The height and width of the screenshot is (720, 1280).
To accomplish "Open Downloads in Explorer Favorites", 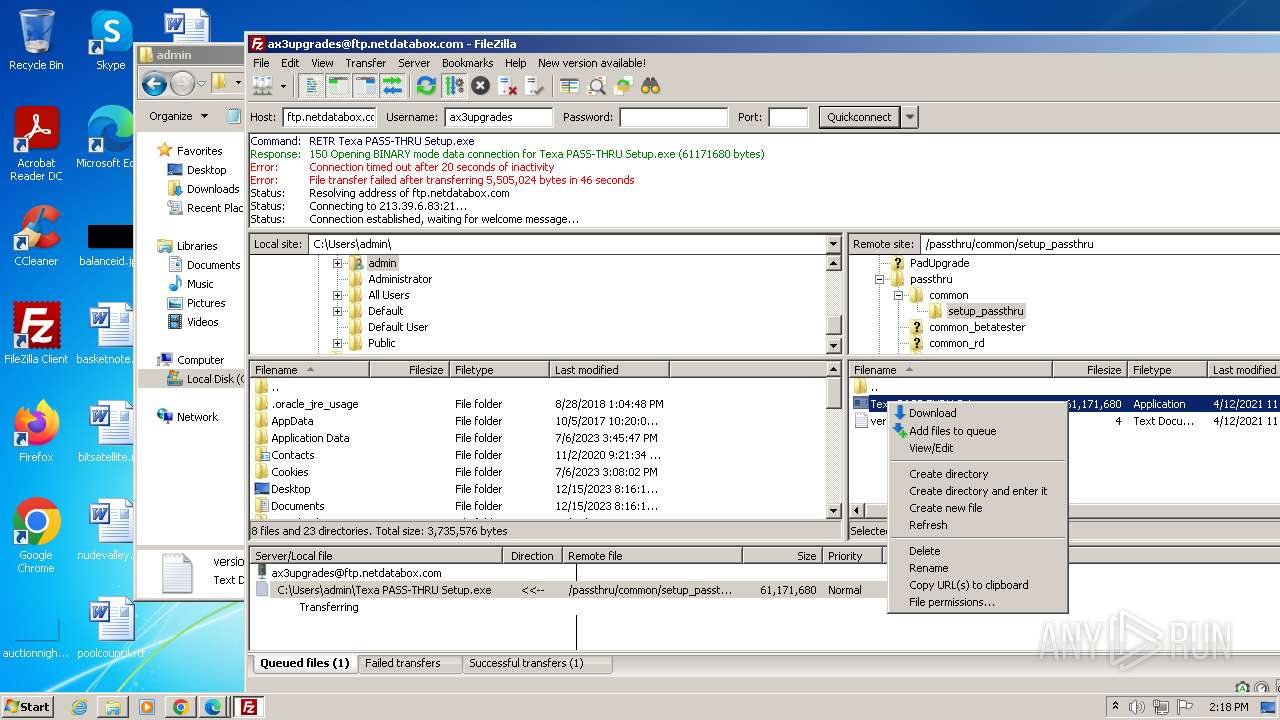I will click(213, 189).
